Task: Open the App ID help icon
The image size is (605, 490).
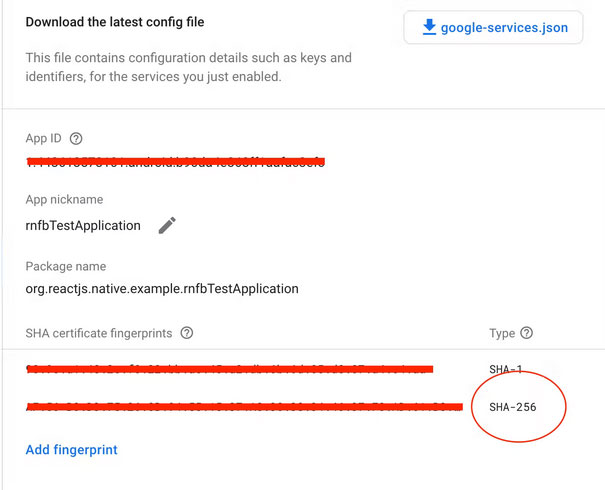Action: [x=76, y=139]
